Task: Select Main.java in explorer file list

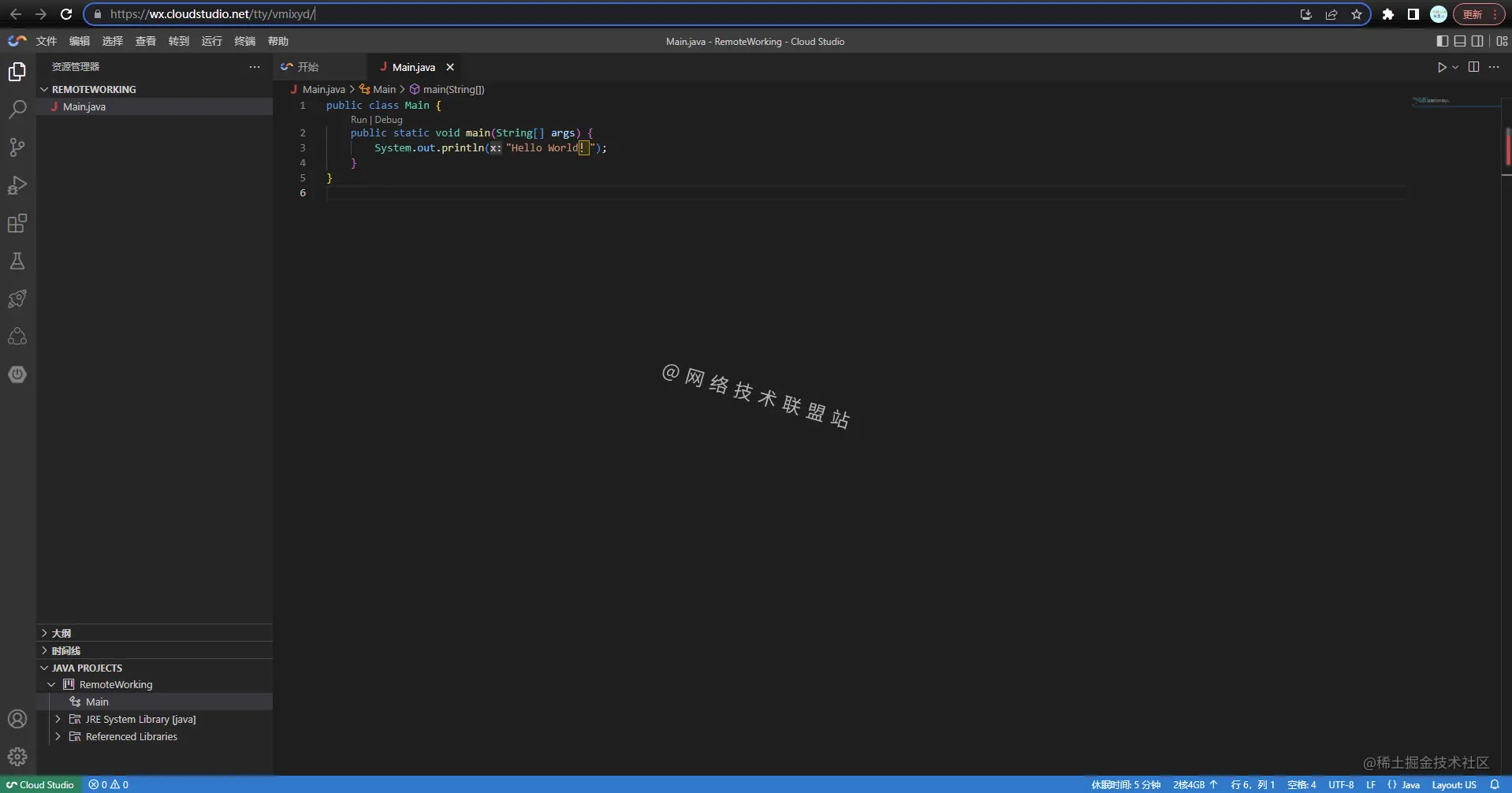Action: (155, 106)
